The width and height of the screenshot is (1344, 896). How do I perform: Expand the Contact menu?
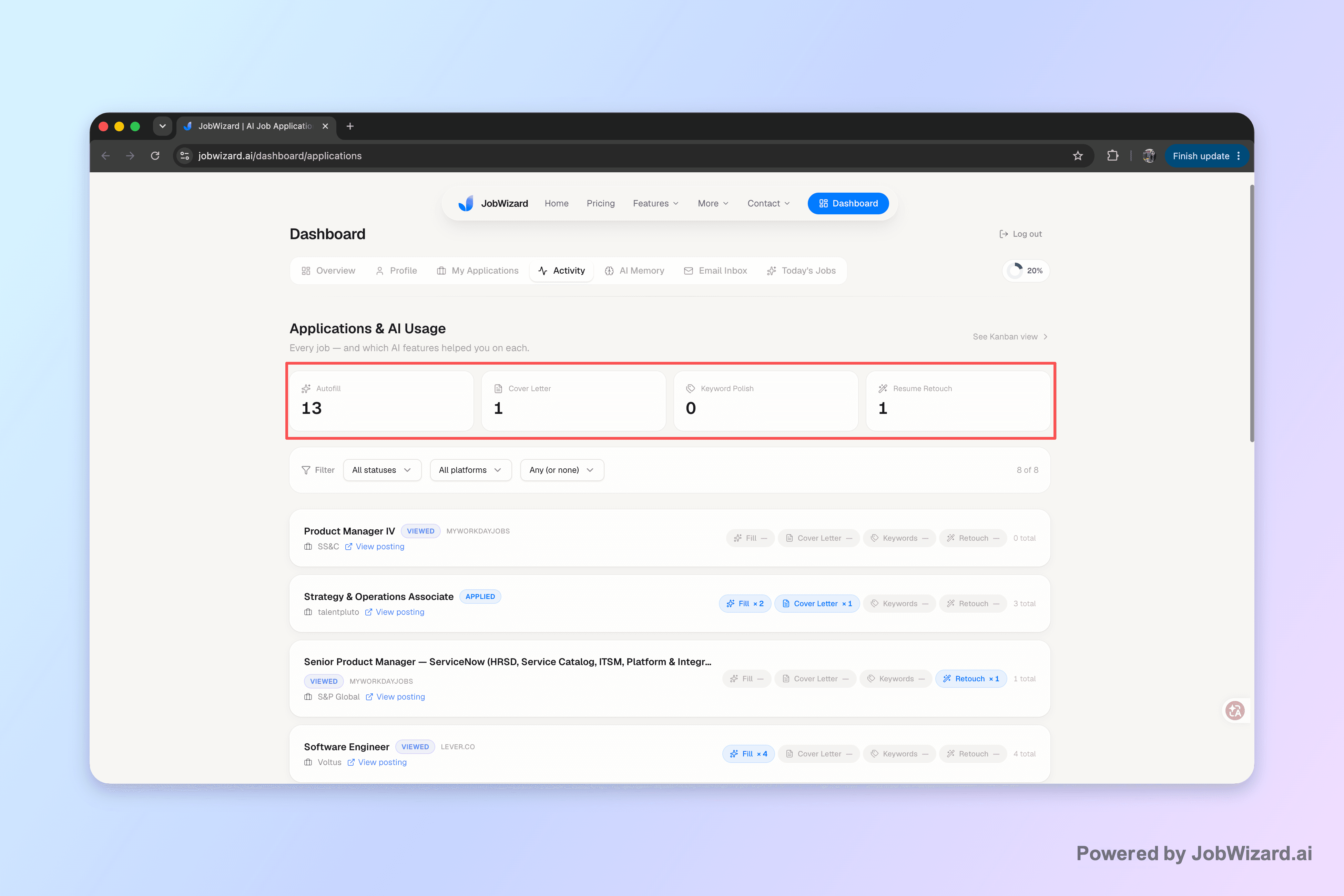click(768, 203)
